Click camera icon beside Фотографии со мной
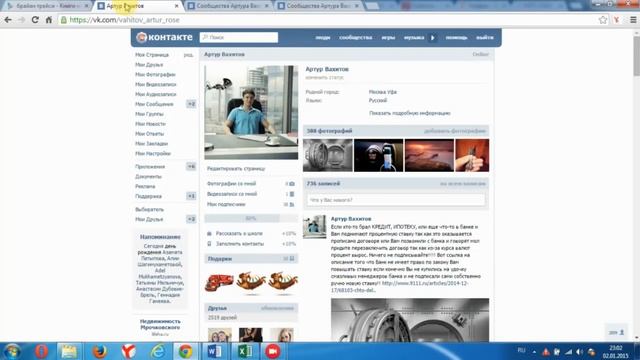 (x=291, y=184)
